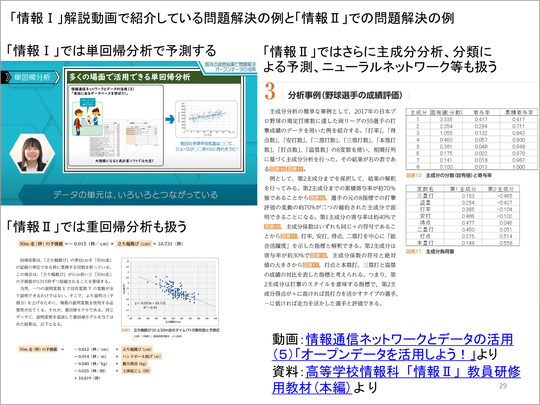540x405 pixels.
Task: Click the 単回帰分析 video screenshot thumbnail
Action: (129, 133)
